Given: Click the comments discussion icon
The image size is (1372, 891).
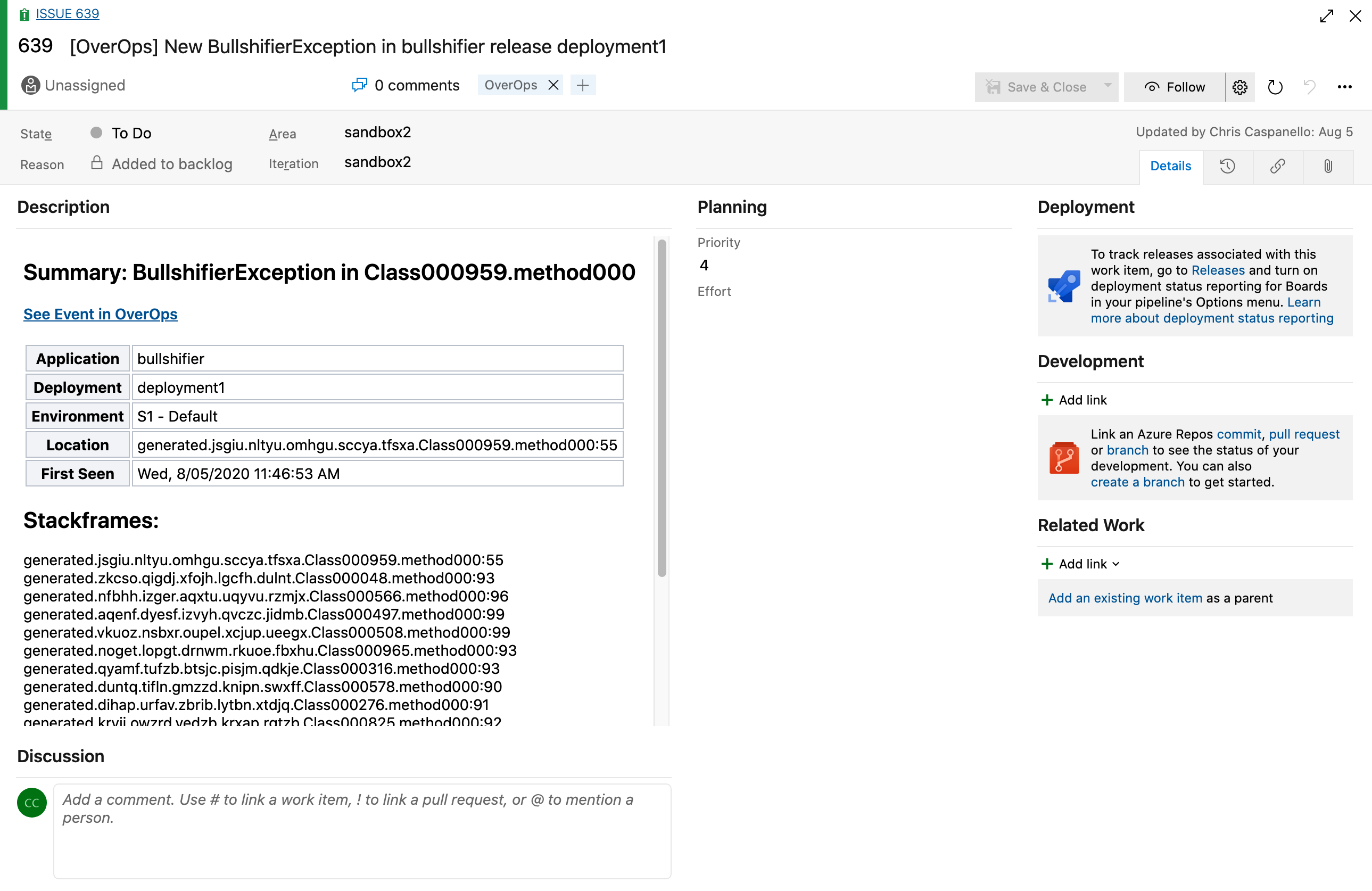Looking at the screenshot, I should (x=359, y=85).
